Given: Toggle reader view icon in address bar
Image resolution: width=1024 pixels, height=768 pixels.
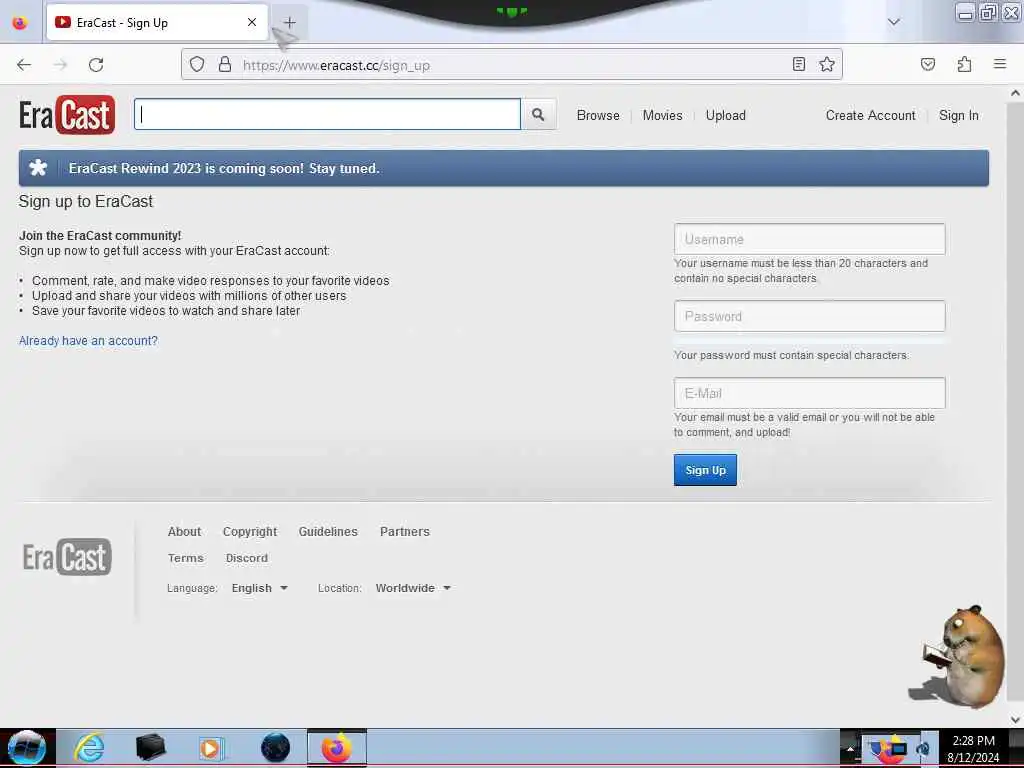Looking at the screenshot, I should click(x=799, y=64).
